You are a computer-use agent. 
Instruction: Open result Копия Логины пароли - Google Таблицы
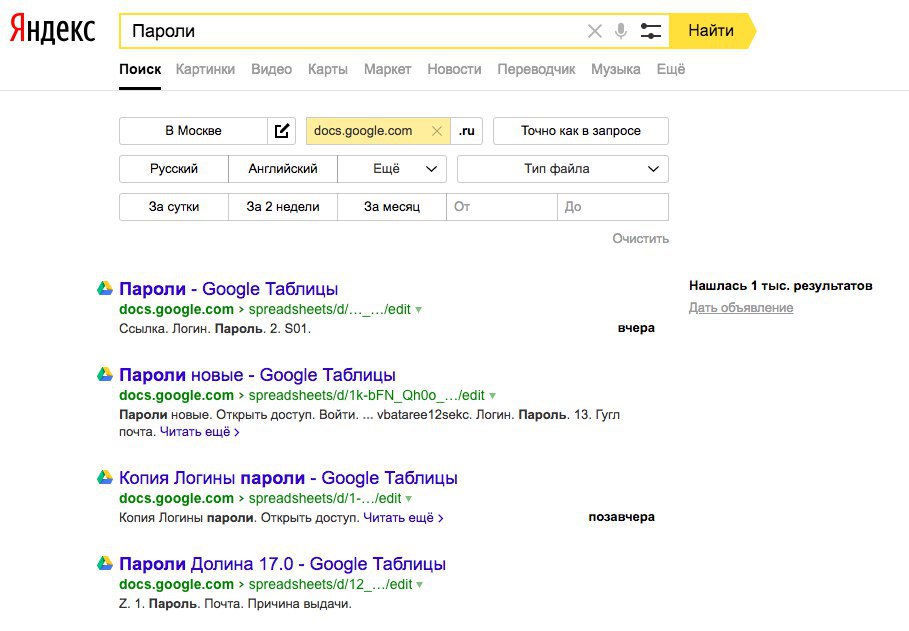click(288, 477)
